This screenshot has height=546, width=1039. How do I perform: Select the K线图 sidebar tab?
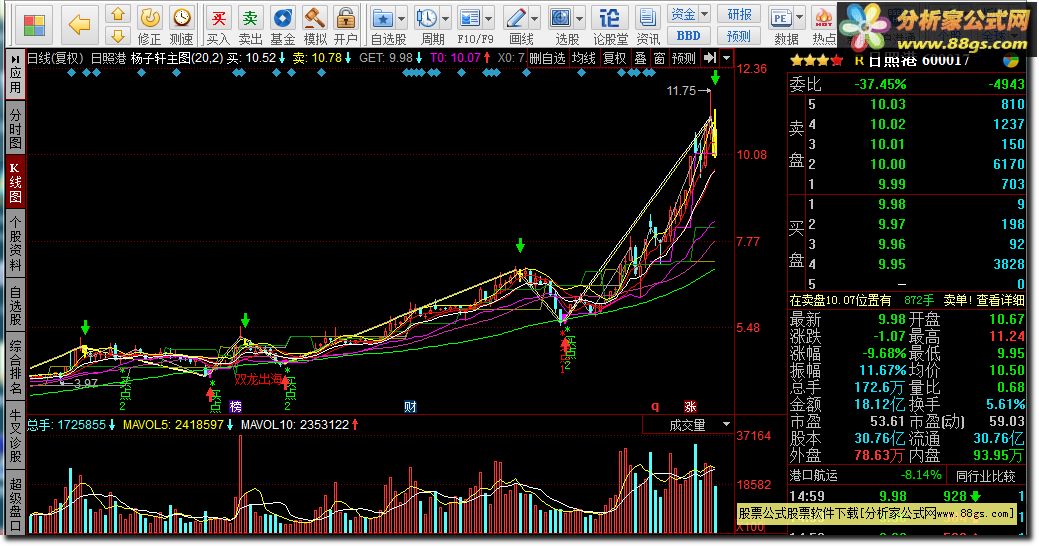tap(15, 182)
